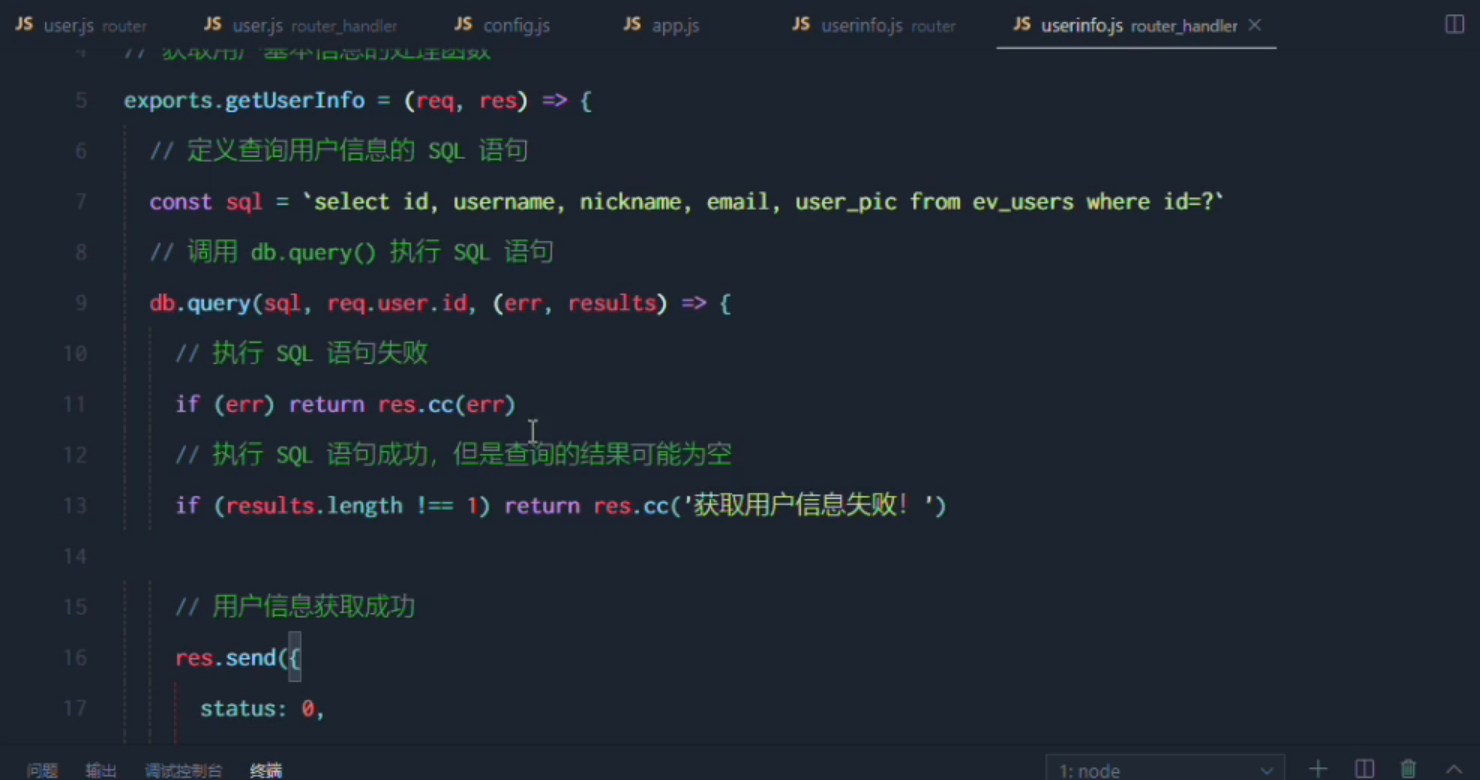Click 'where id=?' in the SQL string
This screenshot has width=1480, height=780.
point(1150,202)
